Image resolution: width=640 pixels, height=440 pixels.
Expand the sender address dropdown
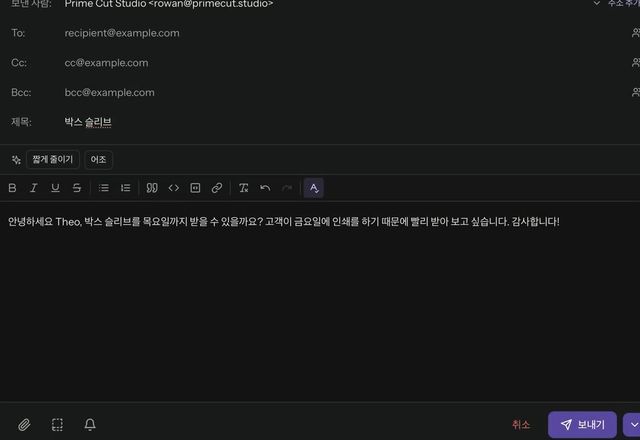tap(596, 3)
